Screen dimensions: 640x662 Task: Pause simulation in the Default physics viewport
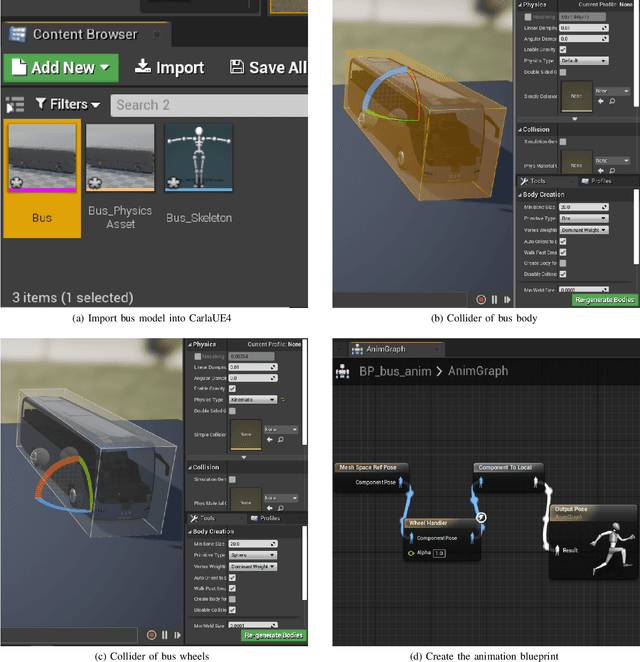click(494, 299)
